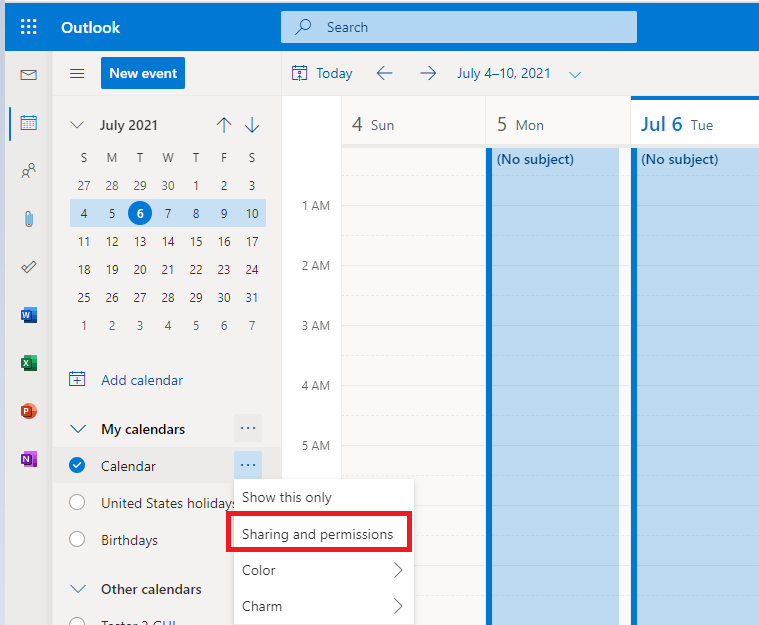
Task: Click the Add calendar icon
Action: pos(77,379)
